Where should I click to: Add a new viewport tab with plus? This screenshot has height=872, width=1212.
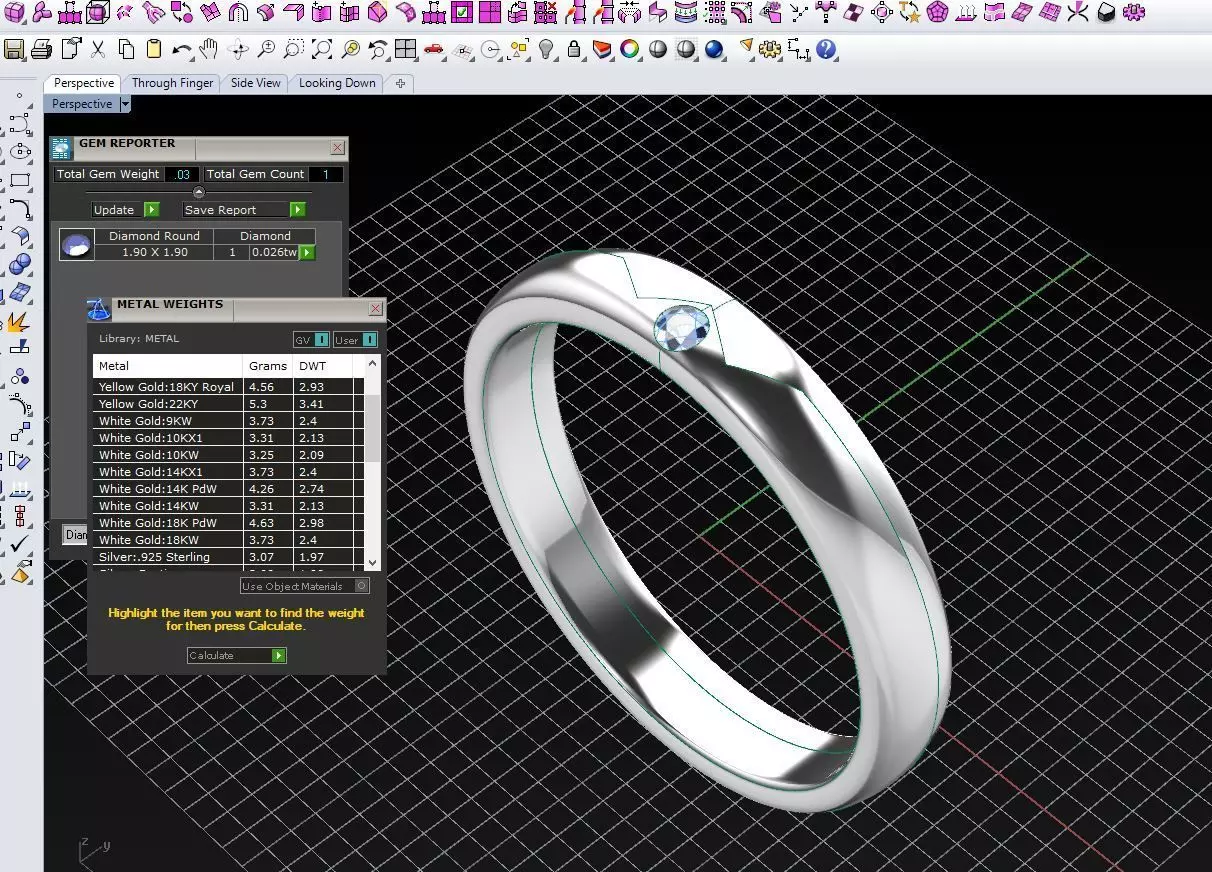click(400, 83)
